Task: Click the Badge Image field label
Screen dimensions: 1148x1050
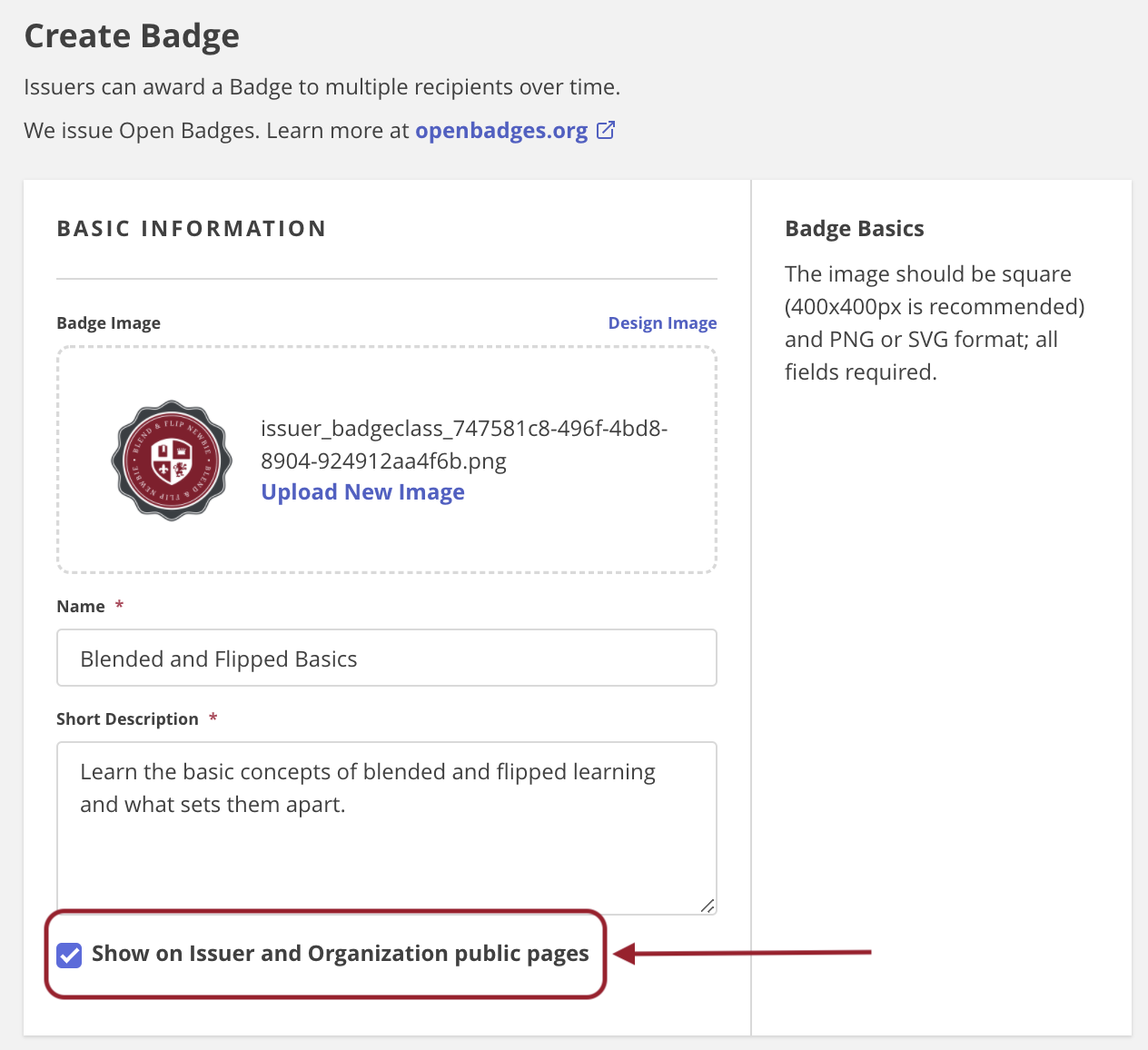Action: click(x=108, y=323)
